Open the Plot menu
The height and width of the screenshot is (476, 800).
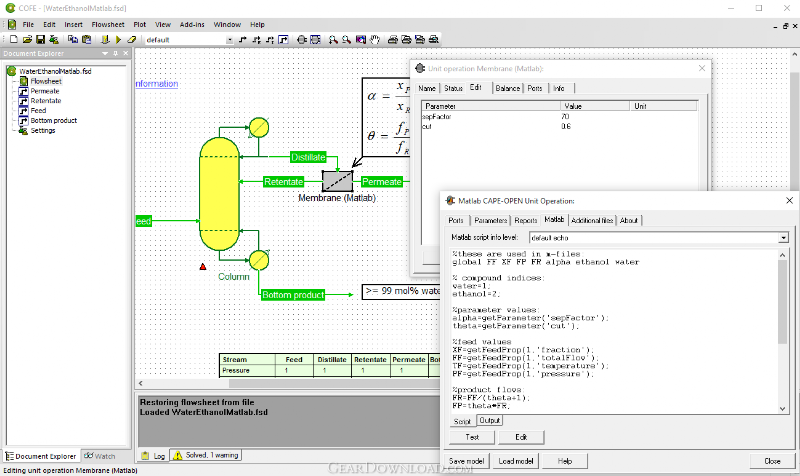click(x=139, y=24)
